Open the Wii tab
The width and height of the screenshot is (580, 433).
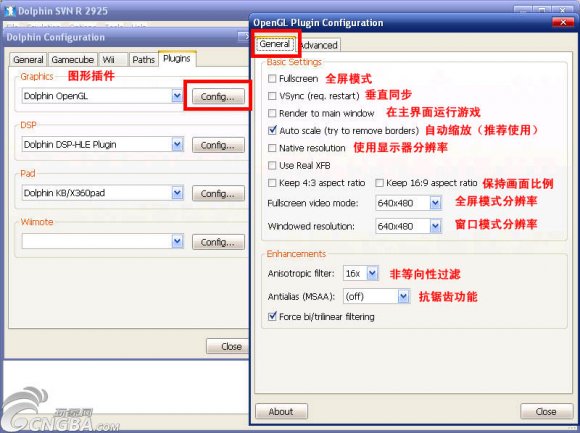(113, 60)
